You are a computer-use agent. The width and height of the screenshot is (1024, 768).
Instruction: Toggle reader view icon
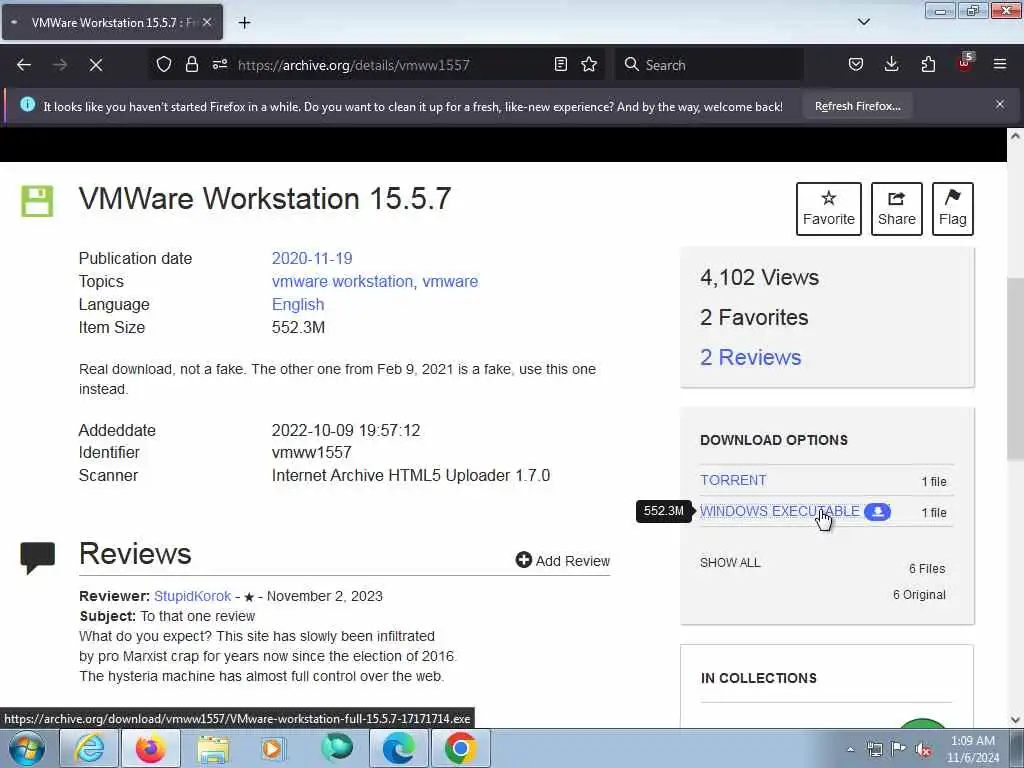tap(560, 64)
